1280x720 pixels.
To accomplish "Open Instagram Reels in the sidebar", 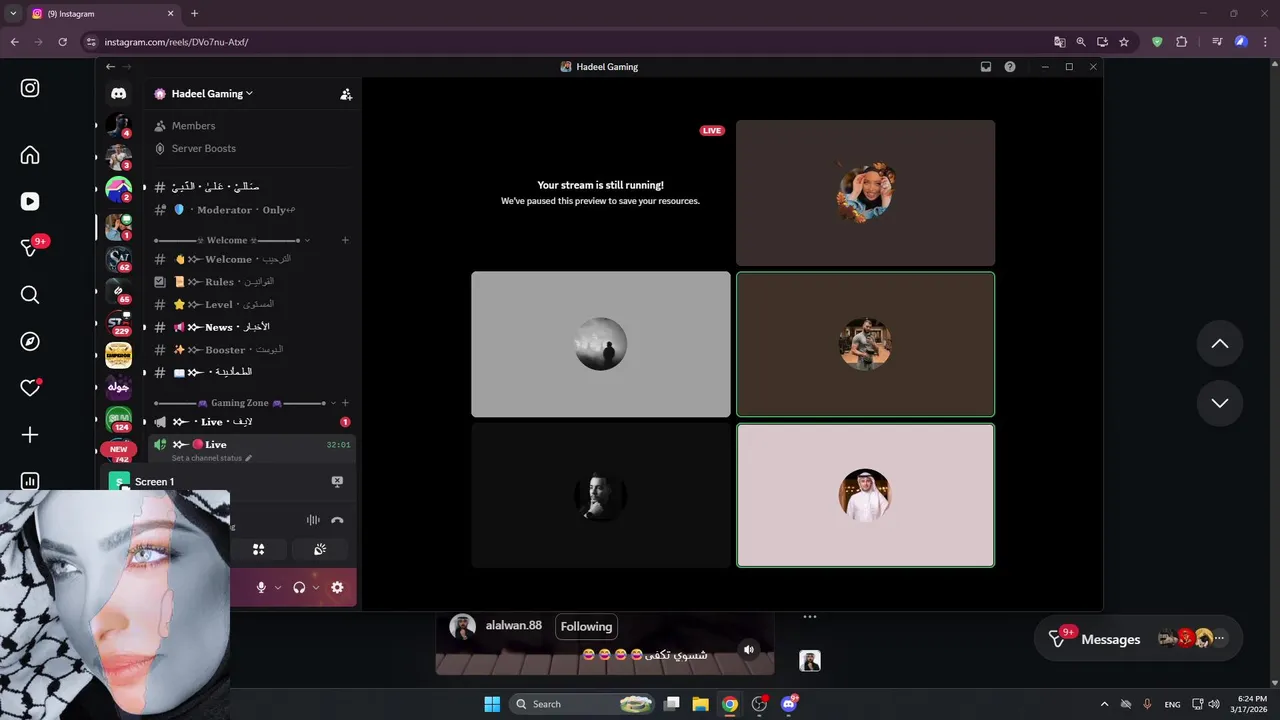I will tap(30, 201).
